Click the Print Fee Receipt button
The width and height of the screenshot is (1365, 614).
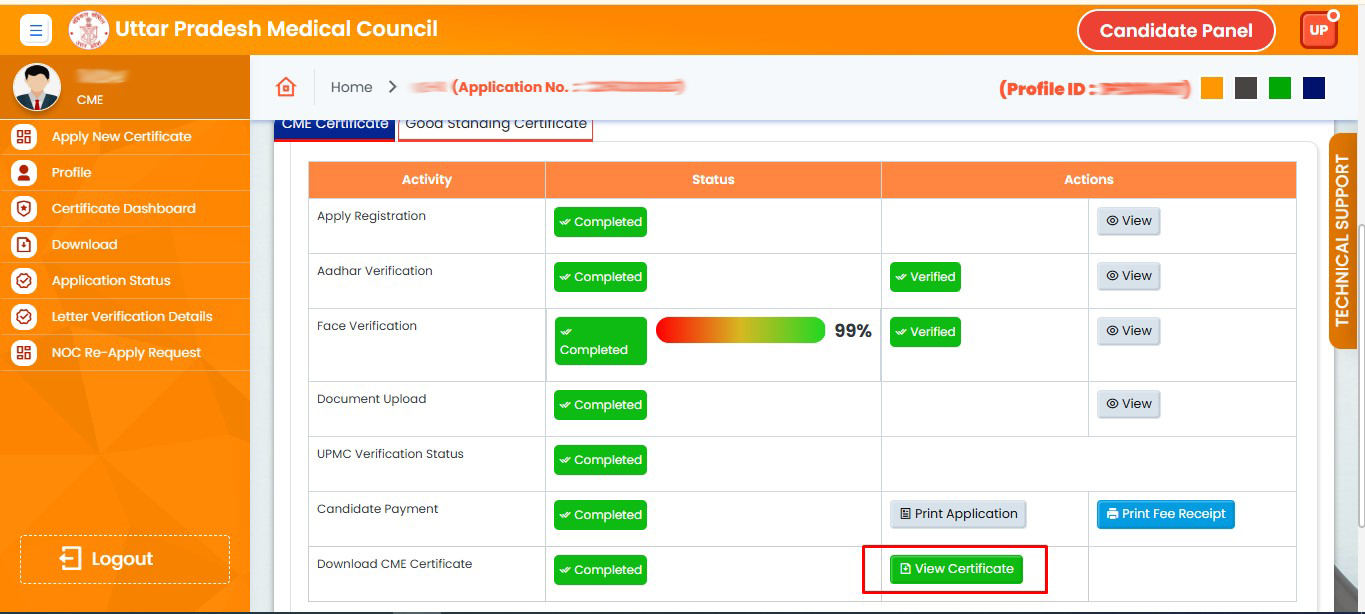coord(1165,514)
